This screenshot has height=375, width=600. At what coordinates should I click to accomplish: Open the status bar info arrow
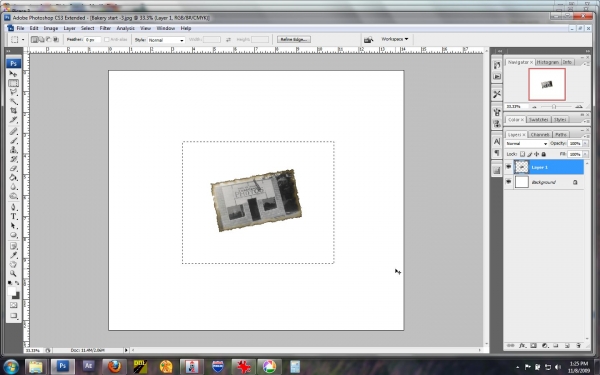(x=126, y=350)
